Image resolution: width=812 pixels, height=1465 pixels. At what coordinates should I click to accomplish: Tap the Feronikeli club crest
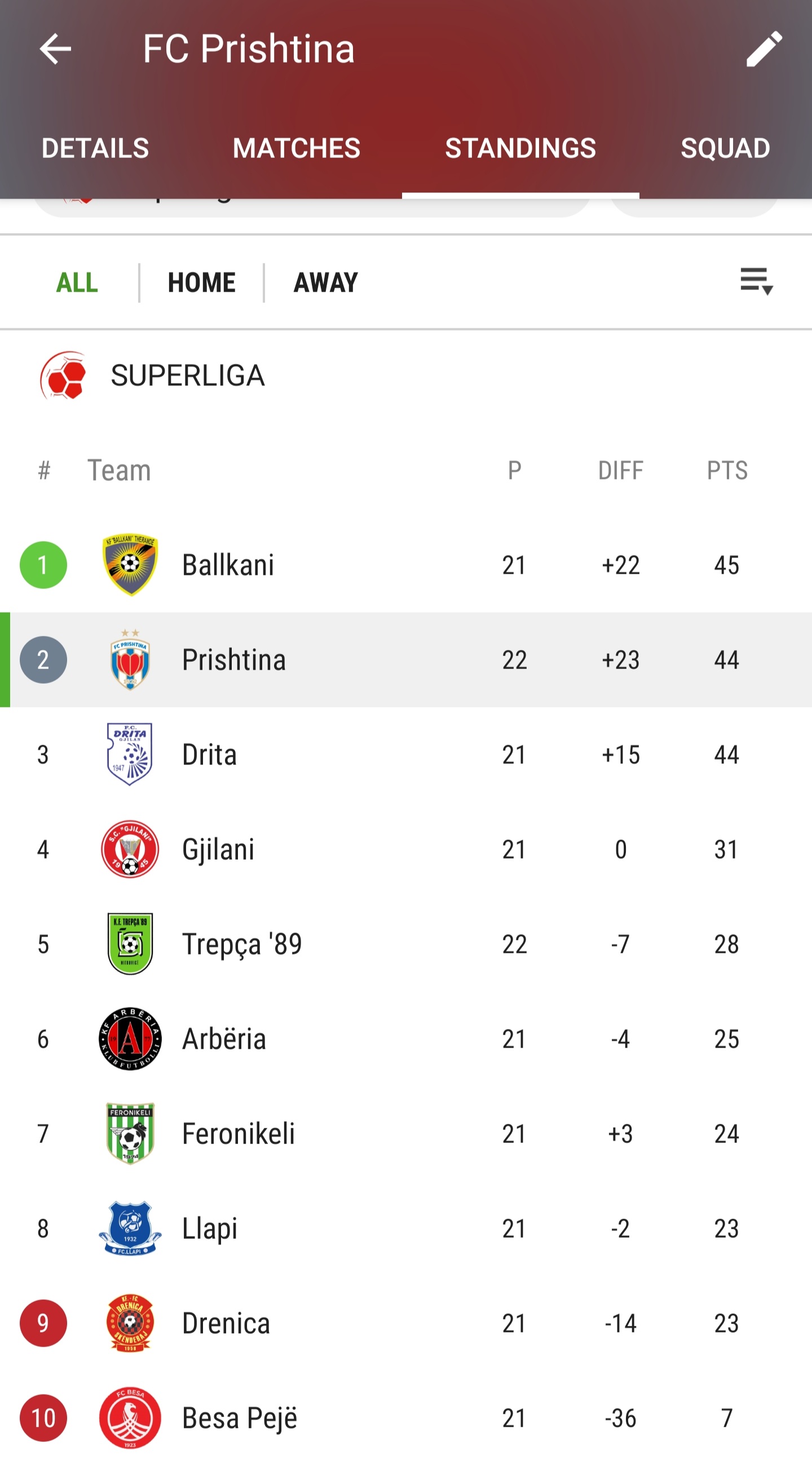coord(130,1133)
